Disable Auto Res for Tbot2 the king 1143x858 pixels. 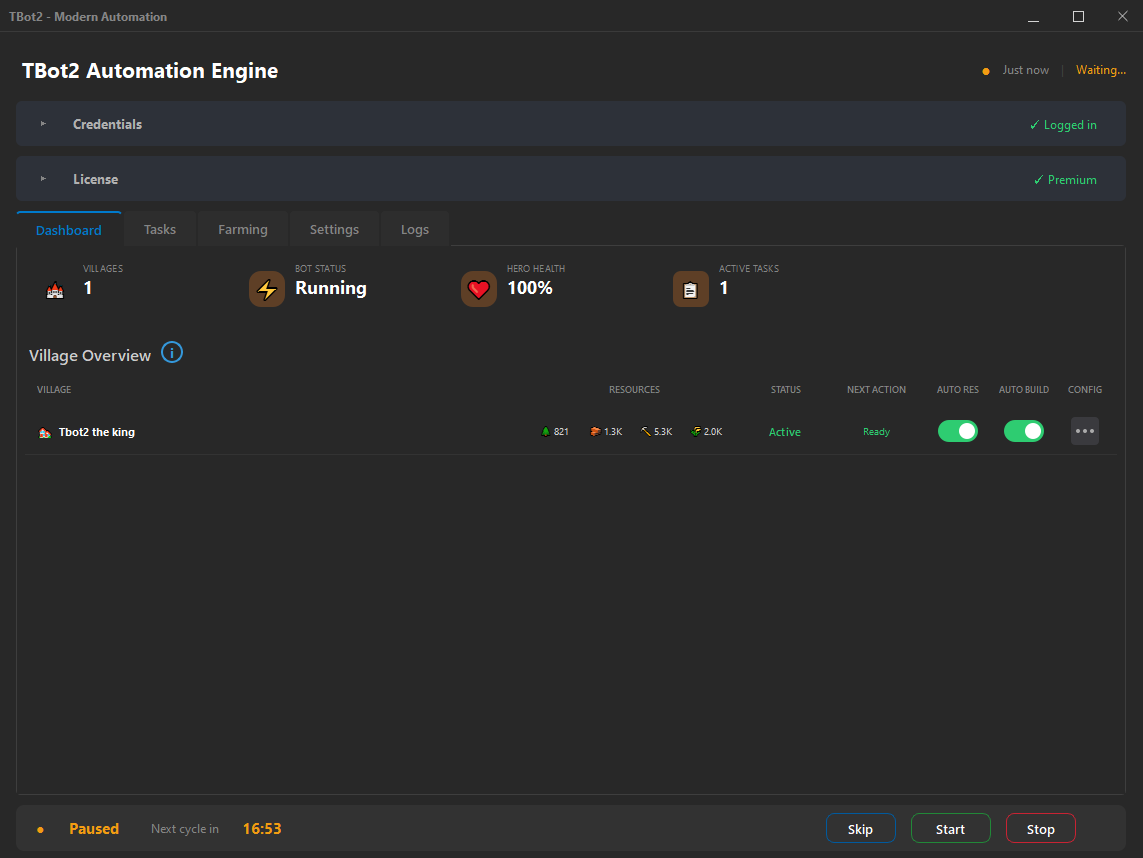958,431
